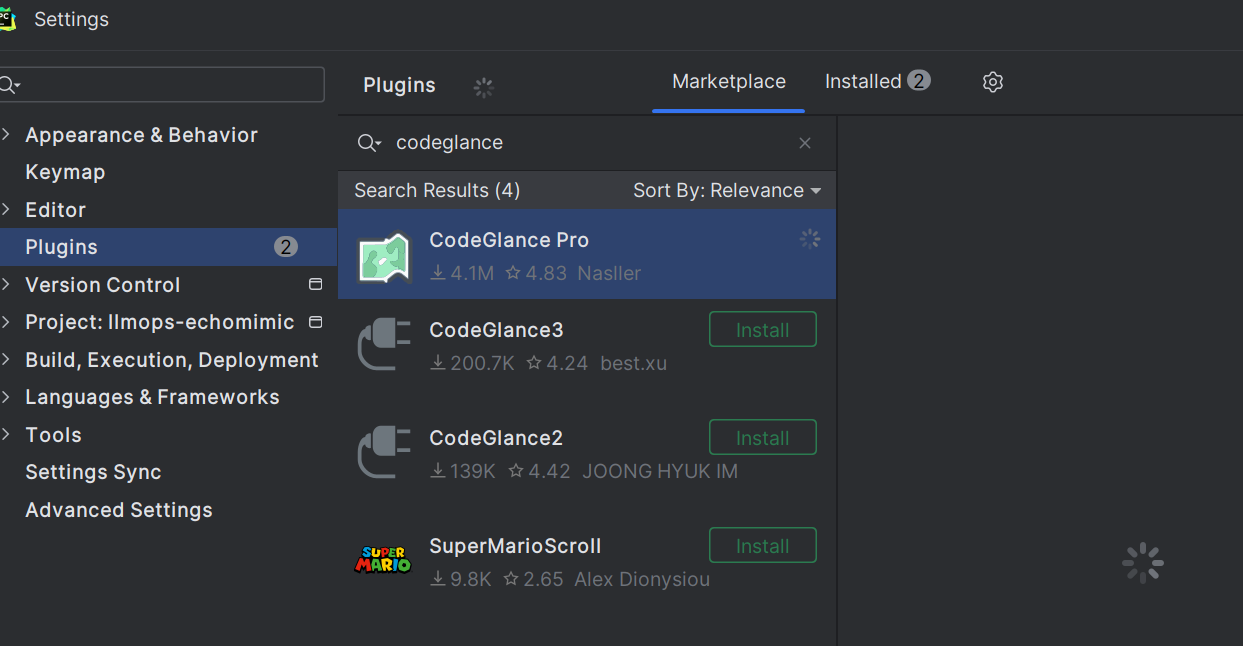Click Project llmops-echomimic project-level icon
The width and height of the screenshot is (1243, 646).
pos(315,322)
